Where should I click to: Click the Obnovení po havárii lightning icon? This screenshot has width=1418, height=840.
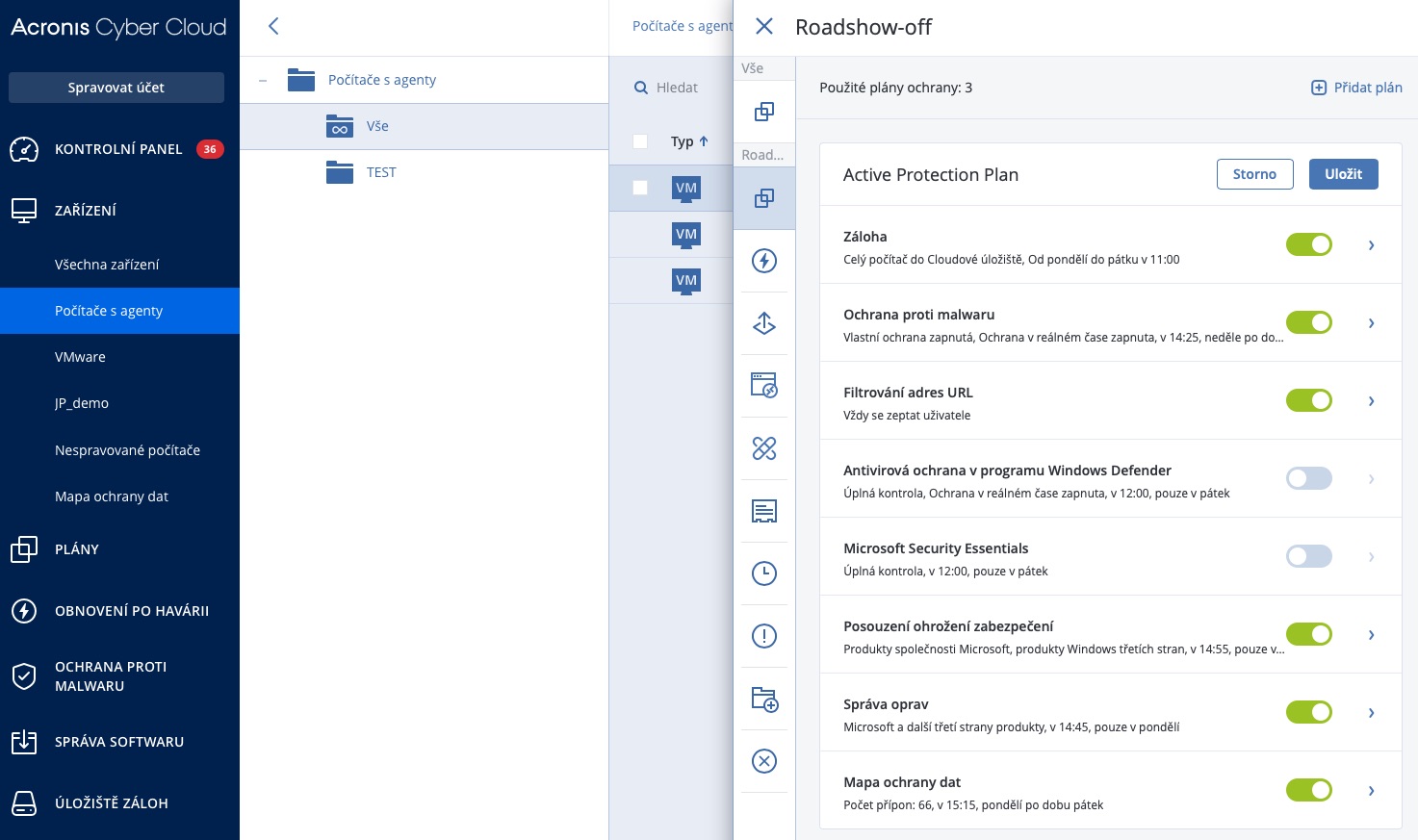coord(24,611)
